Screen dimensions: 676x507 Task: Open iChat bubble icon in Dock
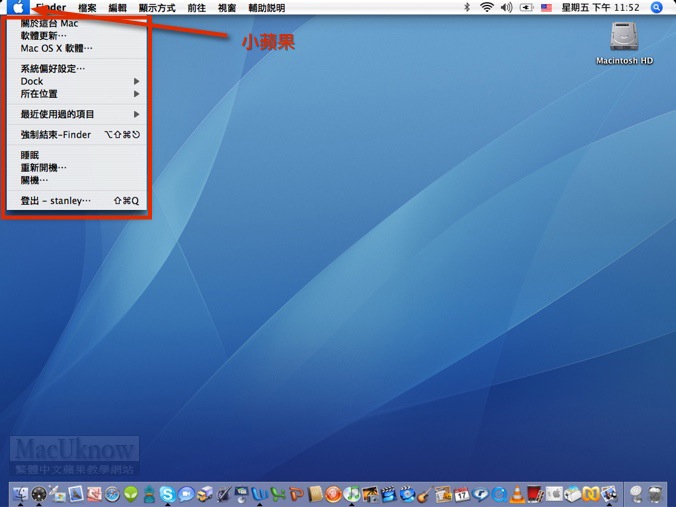click(186, 494)
